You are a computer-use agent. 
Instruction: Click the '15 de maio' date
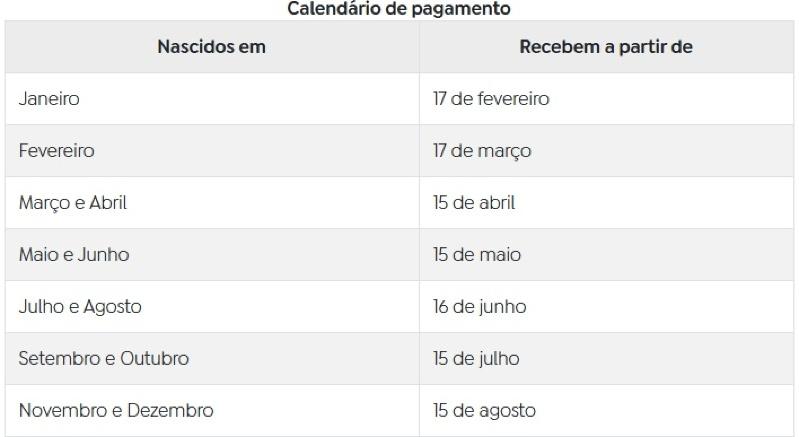coord(477,255)
